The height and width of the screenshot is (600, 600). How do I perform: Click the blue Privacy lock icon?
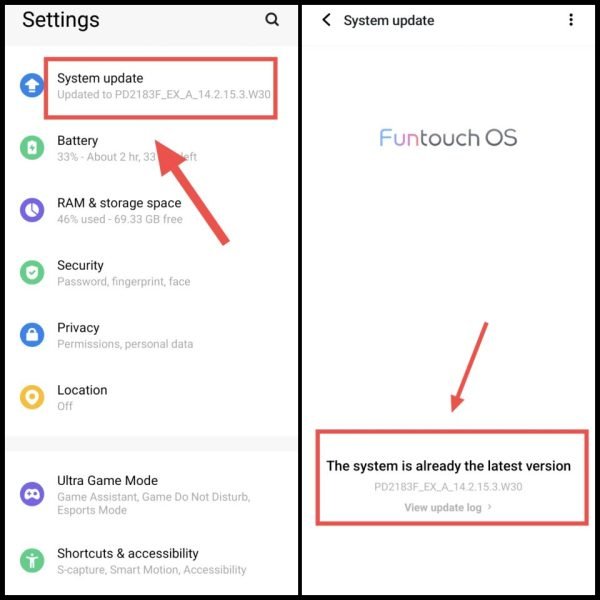pyautogui.click(x=32, y=335)
